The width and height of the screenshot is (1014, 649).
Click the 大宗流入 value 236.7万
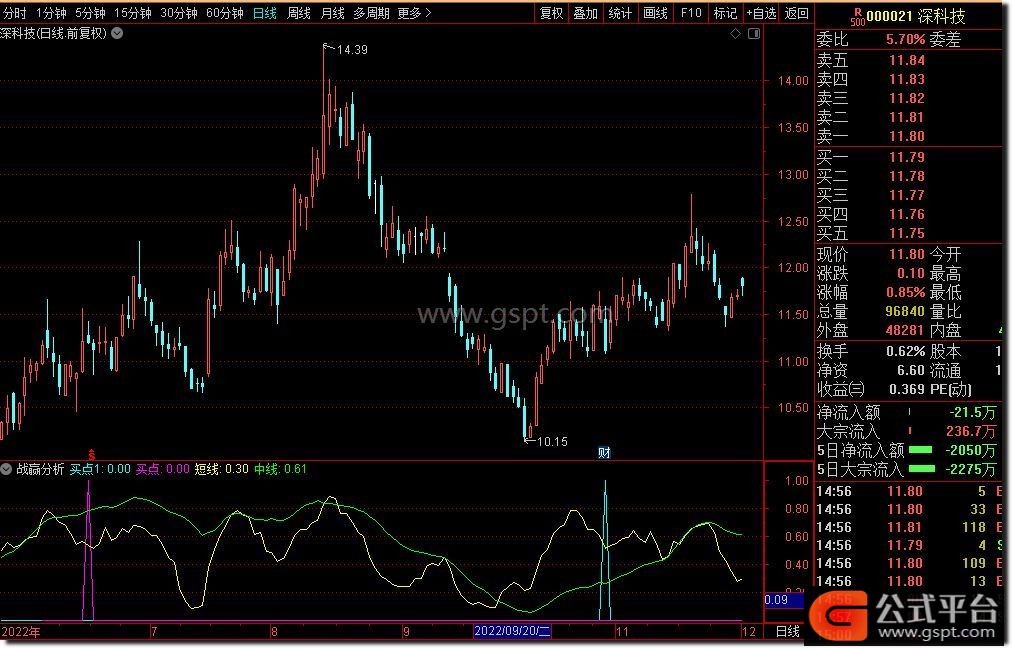coord(970,431)
